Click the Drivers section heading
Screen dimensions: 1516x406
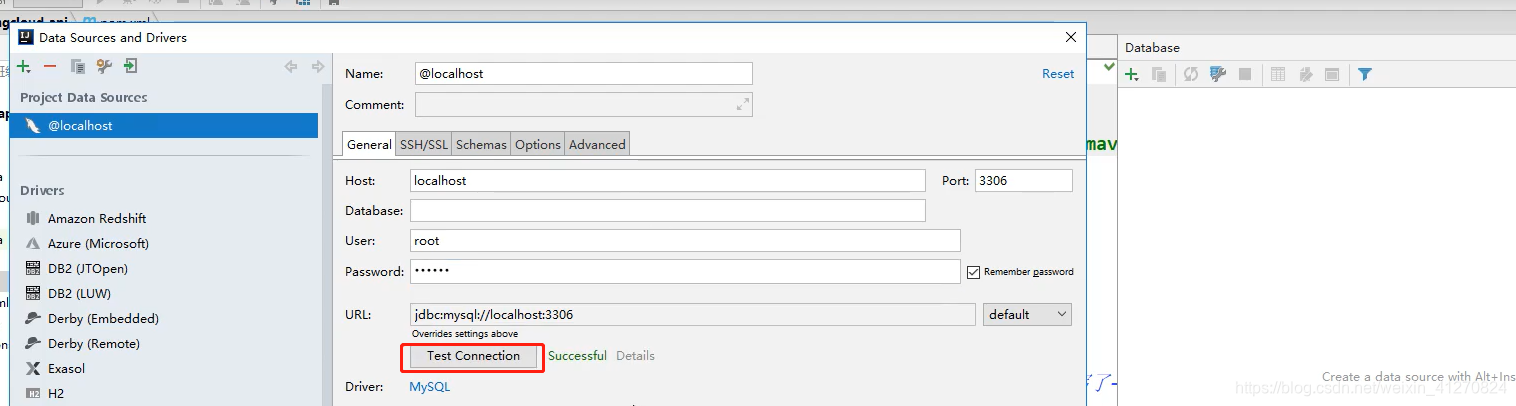coord(42,190)
